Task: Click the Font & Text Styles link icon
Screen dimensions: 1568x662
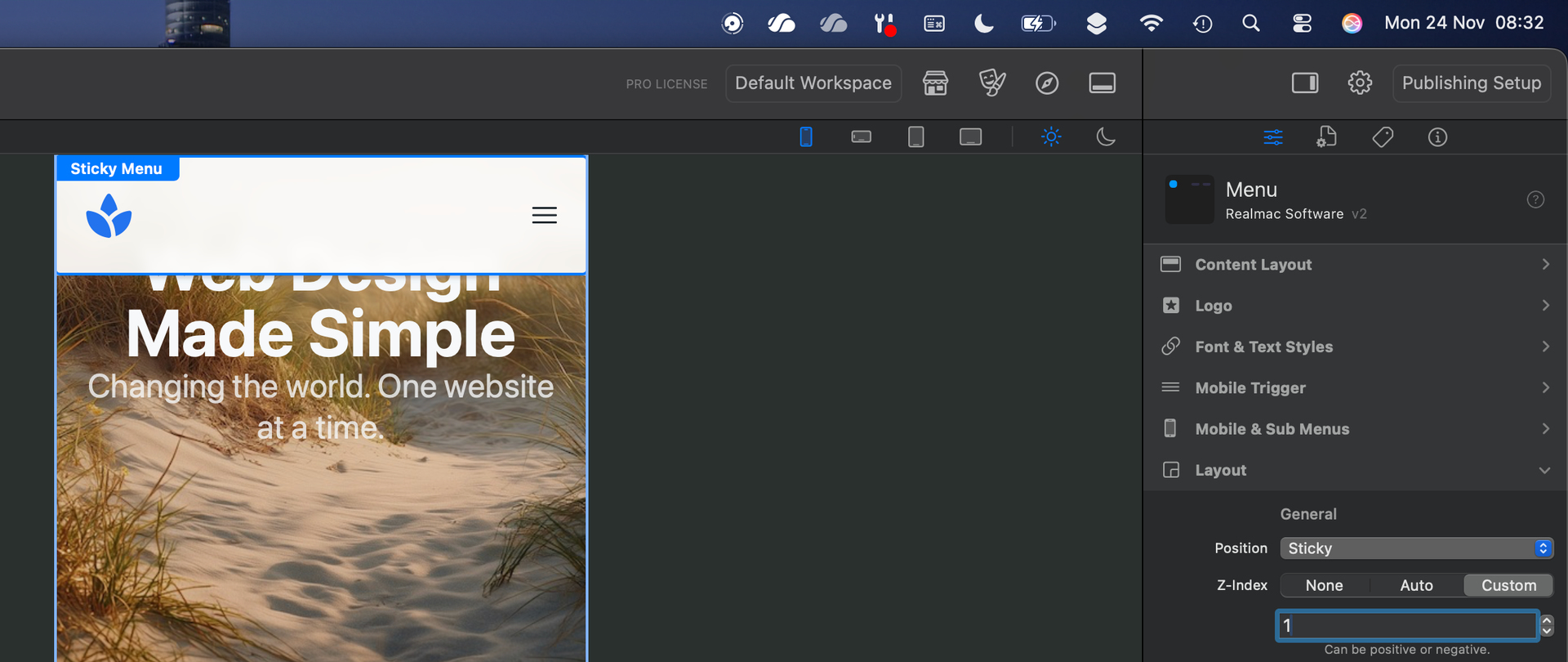Action: (1170, 346)
